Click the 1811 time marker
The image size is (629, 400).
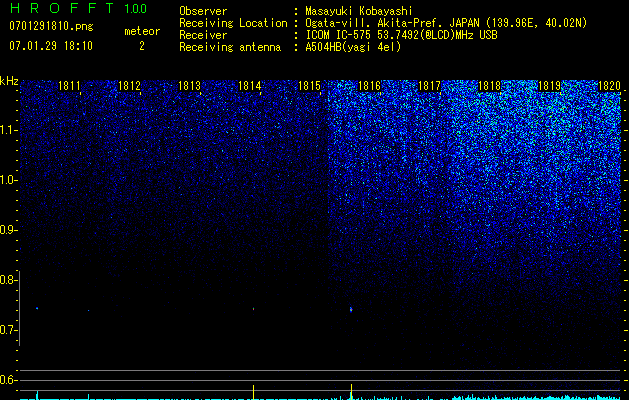(x=69, y=86)
